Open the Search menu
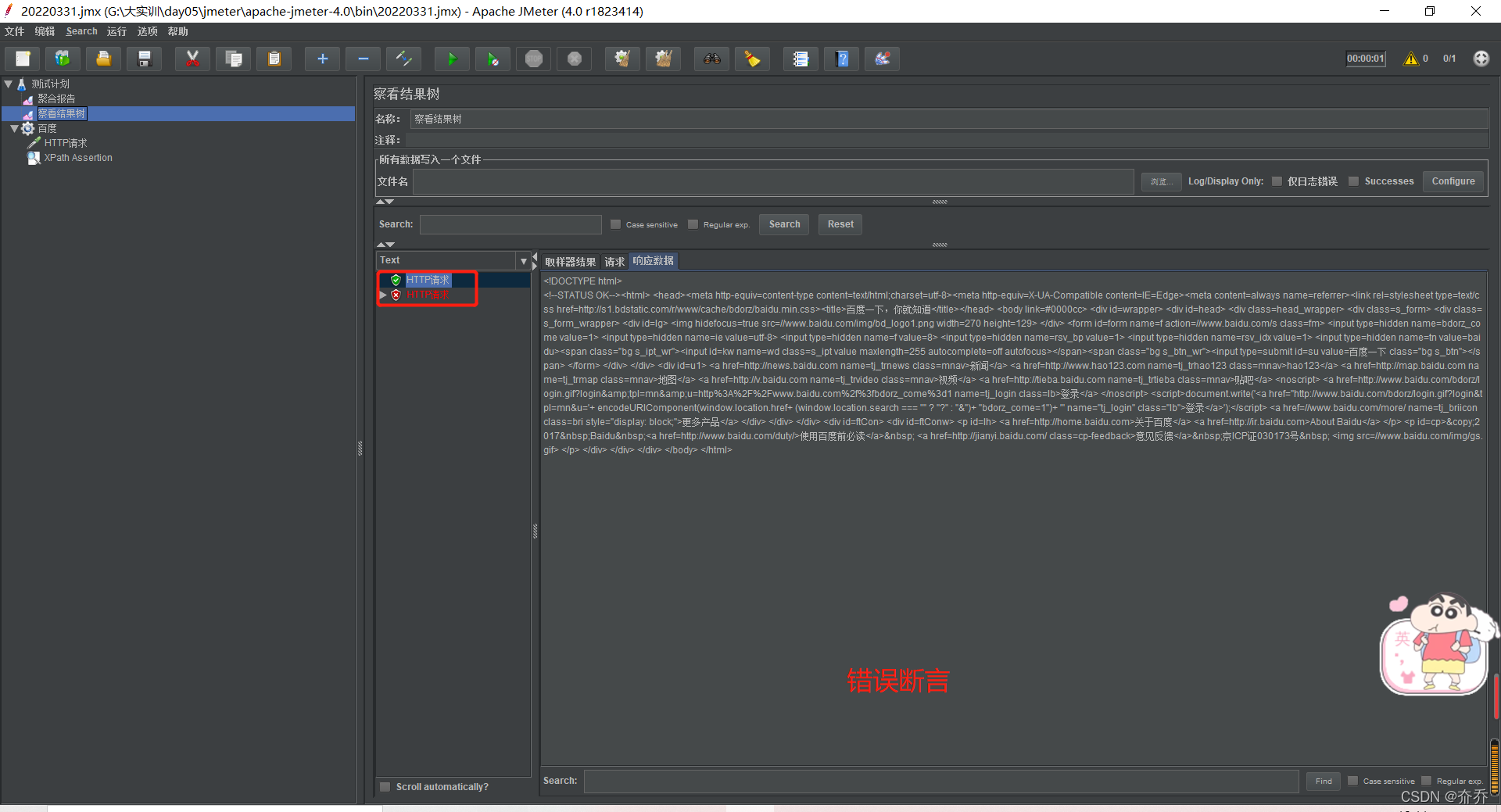This screenshot has height=812, width=1501. 81,31
